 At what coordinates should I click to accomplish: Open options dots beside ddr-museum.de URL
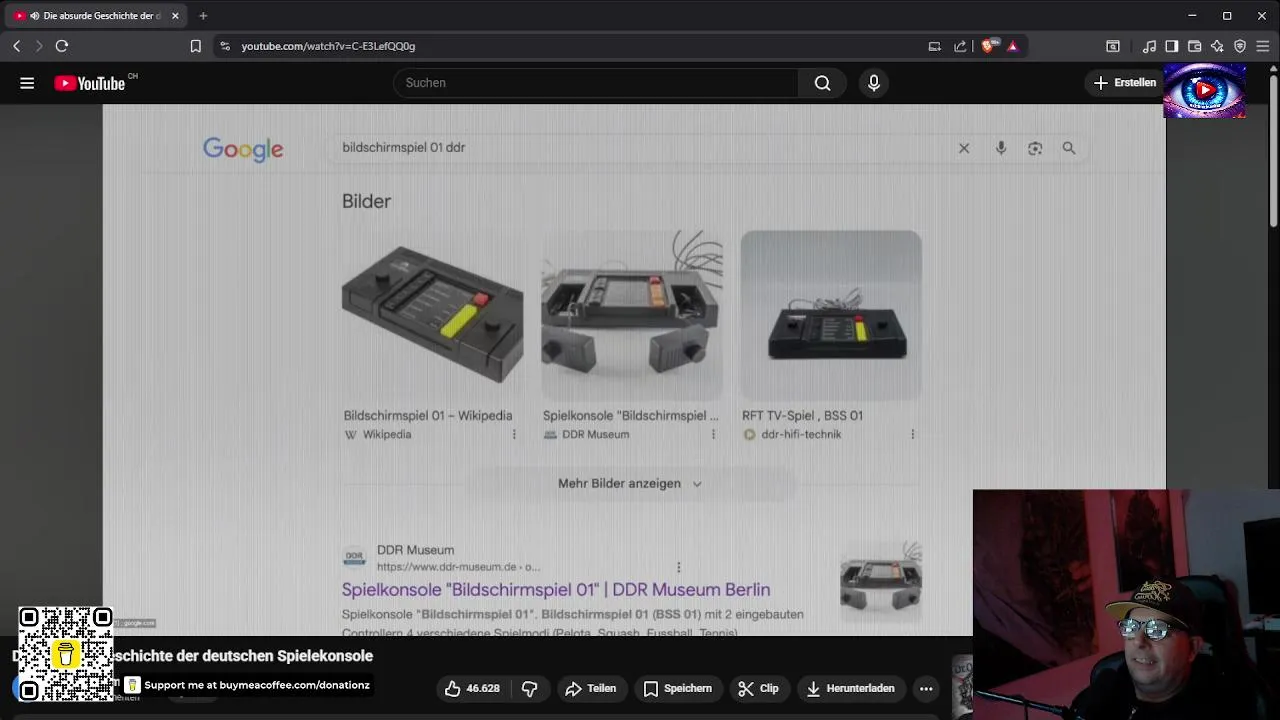678,567
